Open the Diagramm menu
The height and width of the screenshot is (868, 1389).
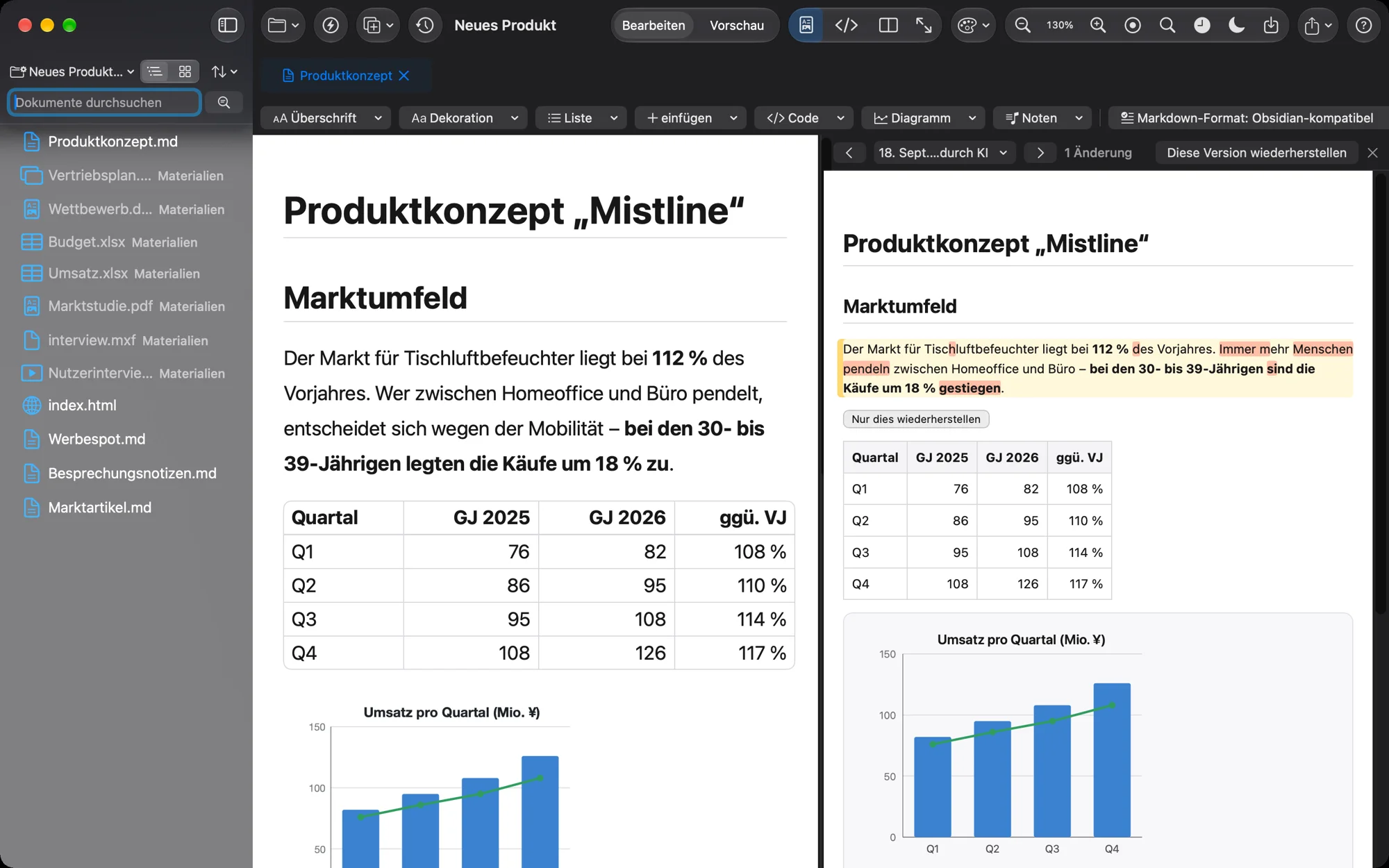(924, 118)
